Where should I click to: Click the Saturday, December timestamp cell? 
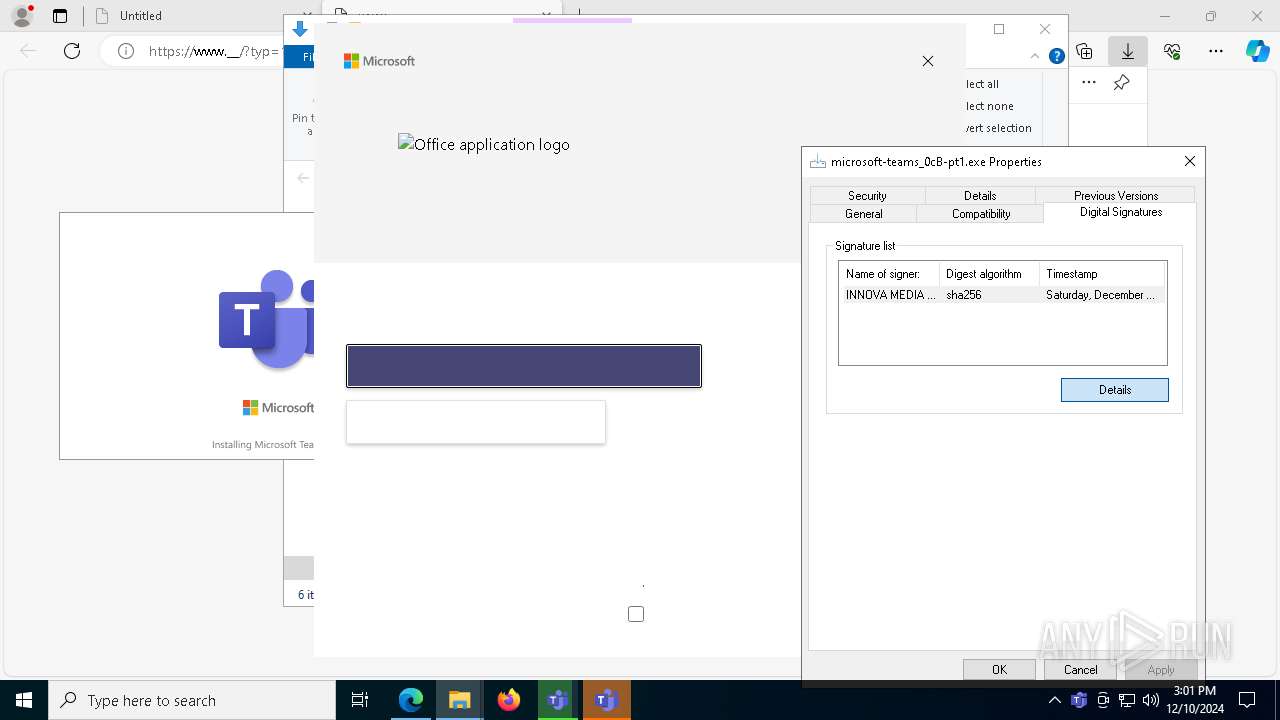pos(1101,295)
